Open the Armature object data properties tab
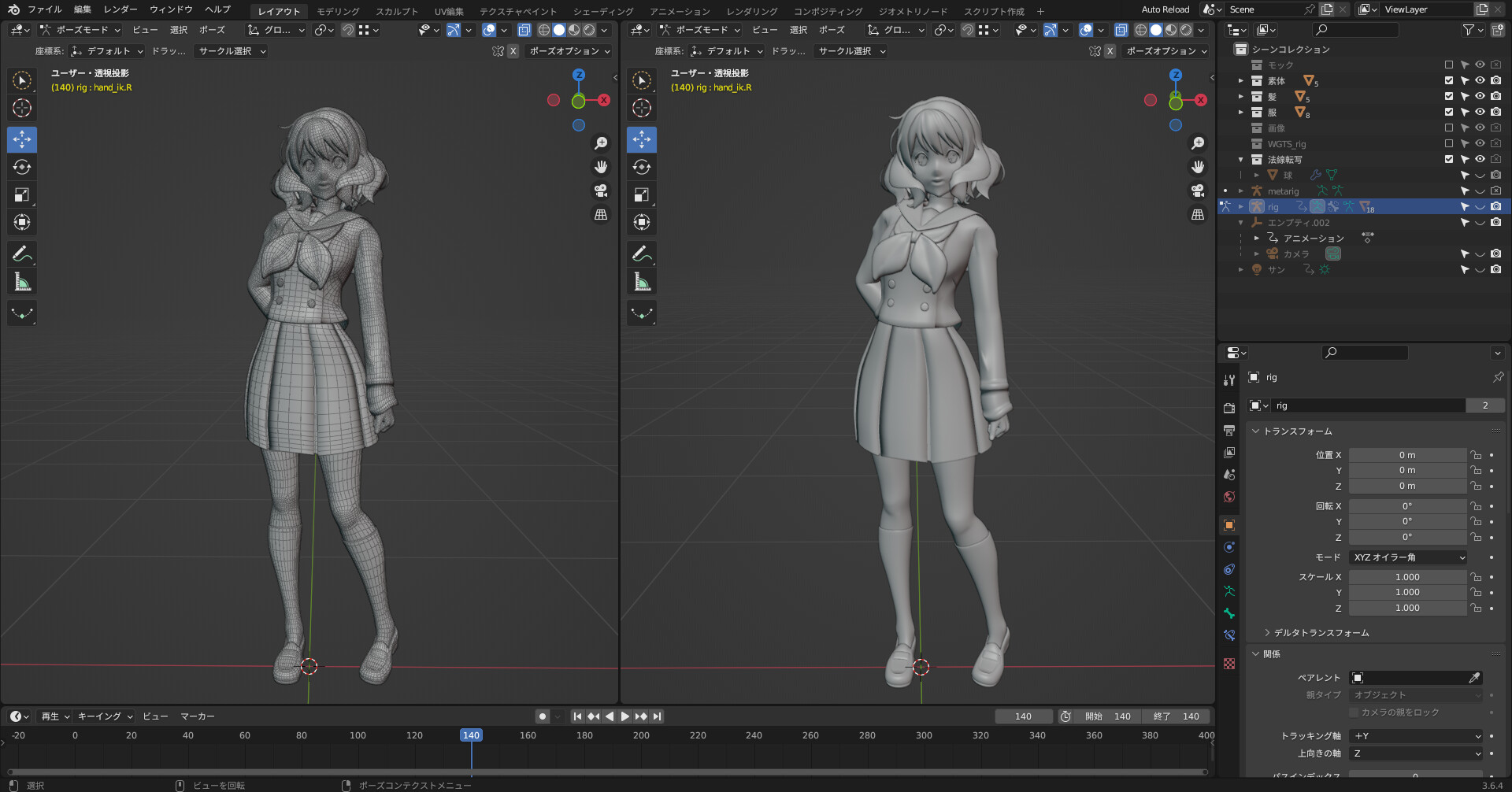Screen dimensions: 1512x792 [x=1229, y=591]
